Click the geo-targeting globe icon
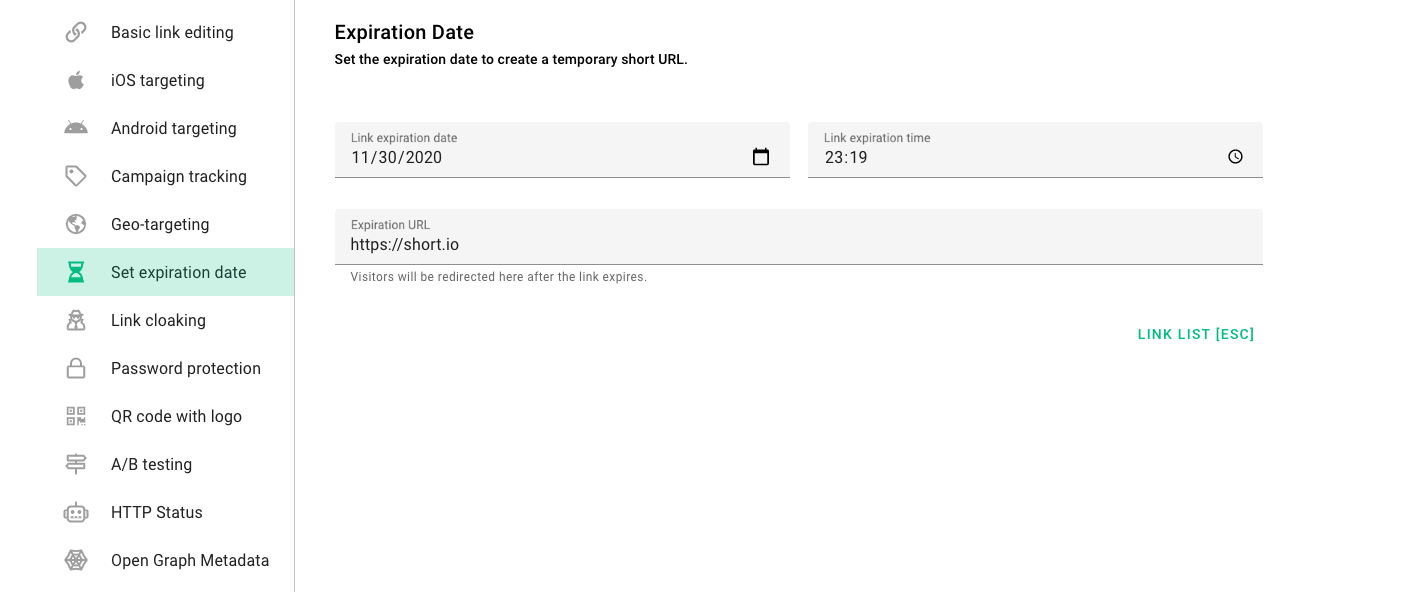This screenshot has height=599, width=1408. coord(76,224)
